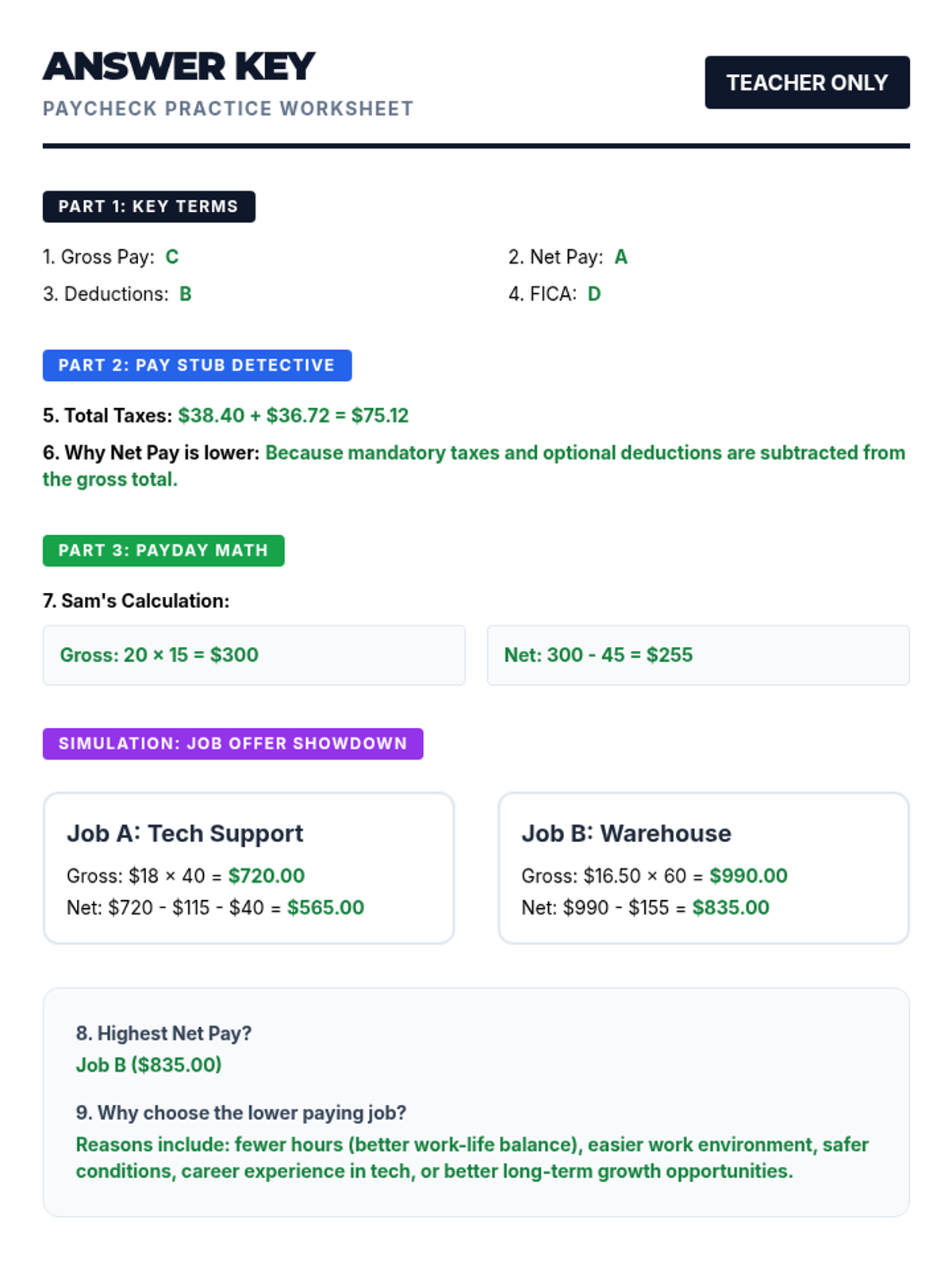
Task: Click Gross Pay answer C
Action: [172, 257]
